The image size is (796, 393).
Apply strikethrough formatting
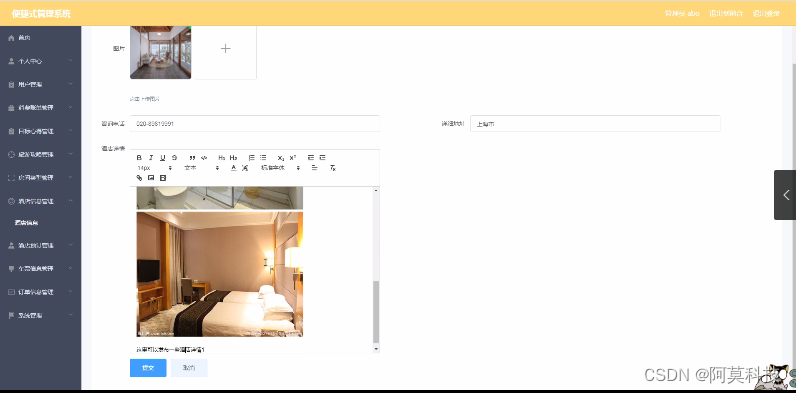point(174,157)
